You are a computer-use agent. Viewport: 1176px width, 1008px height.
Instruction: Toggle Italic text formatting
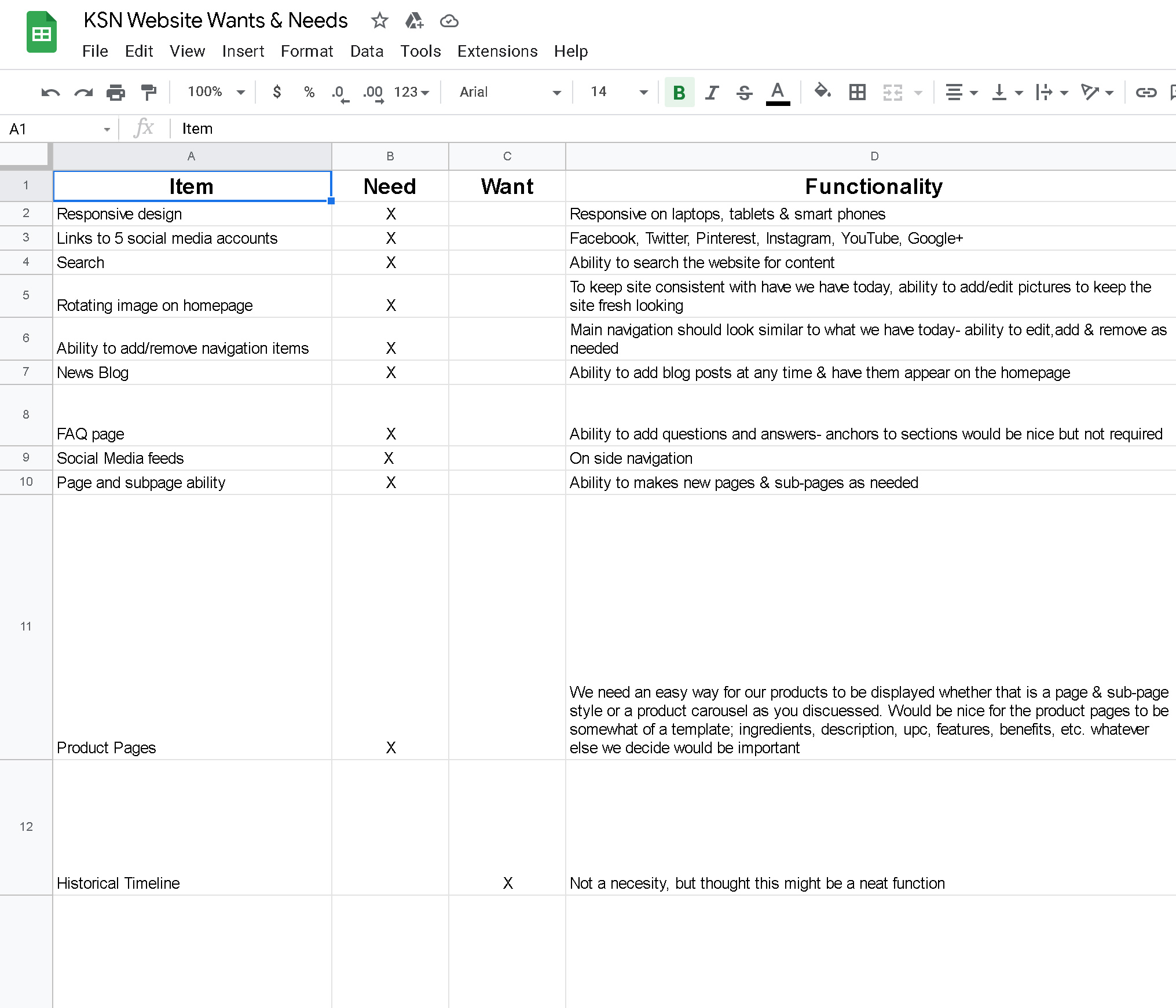[712, 92]
